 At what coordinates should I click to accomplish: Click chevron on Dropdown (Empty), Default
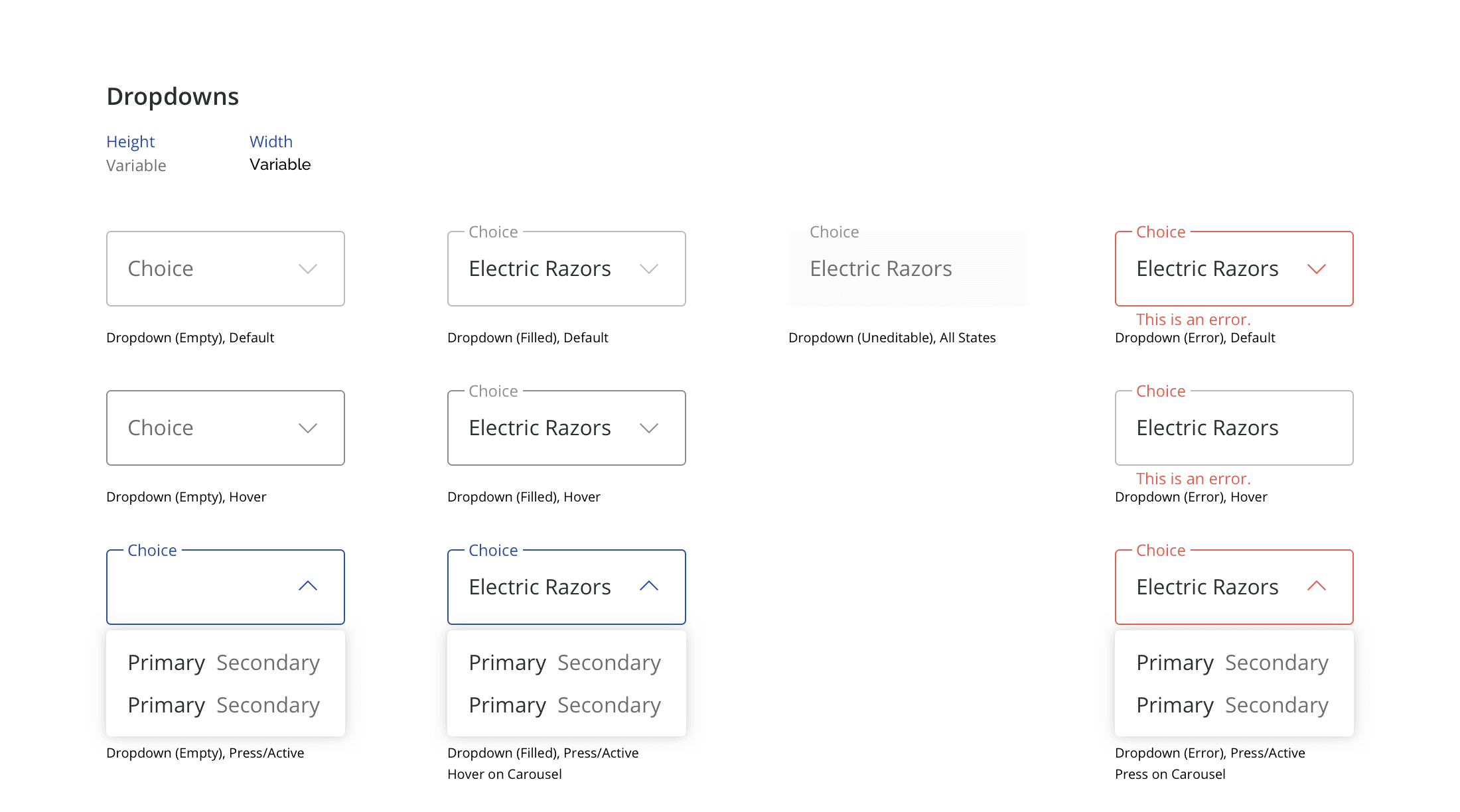coord(308,269)
